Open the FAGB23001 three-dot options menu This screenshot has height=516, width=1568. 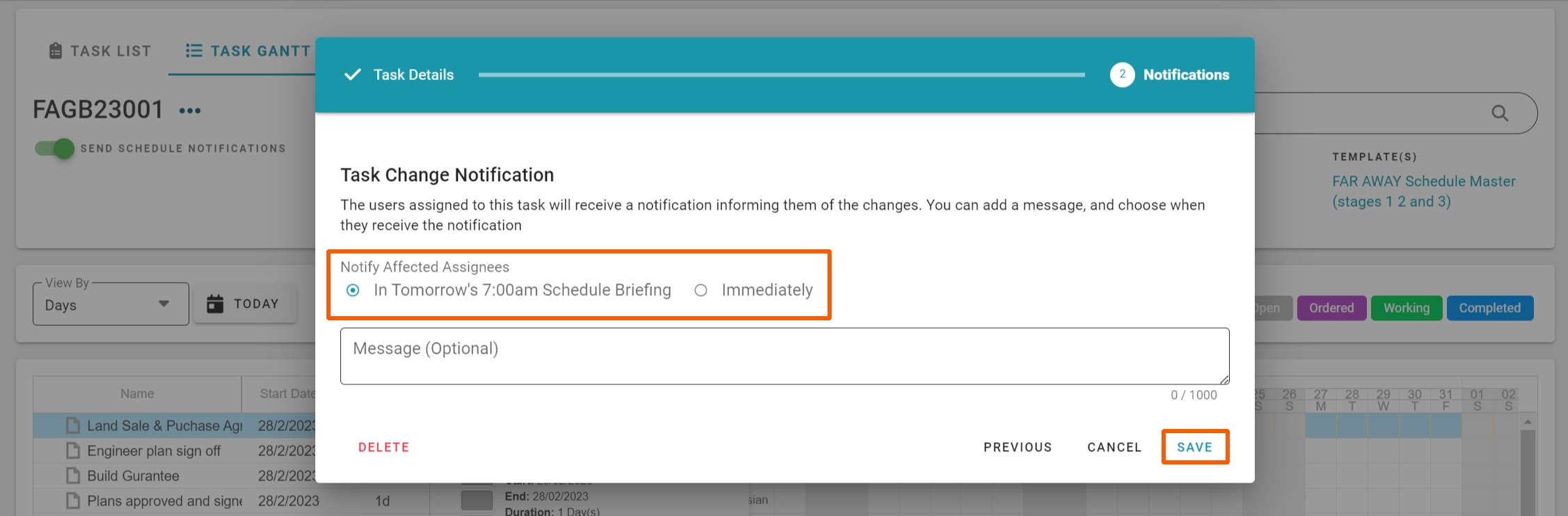coord(190,111)
